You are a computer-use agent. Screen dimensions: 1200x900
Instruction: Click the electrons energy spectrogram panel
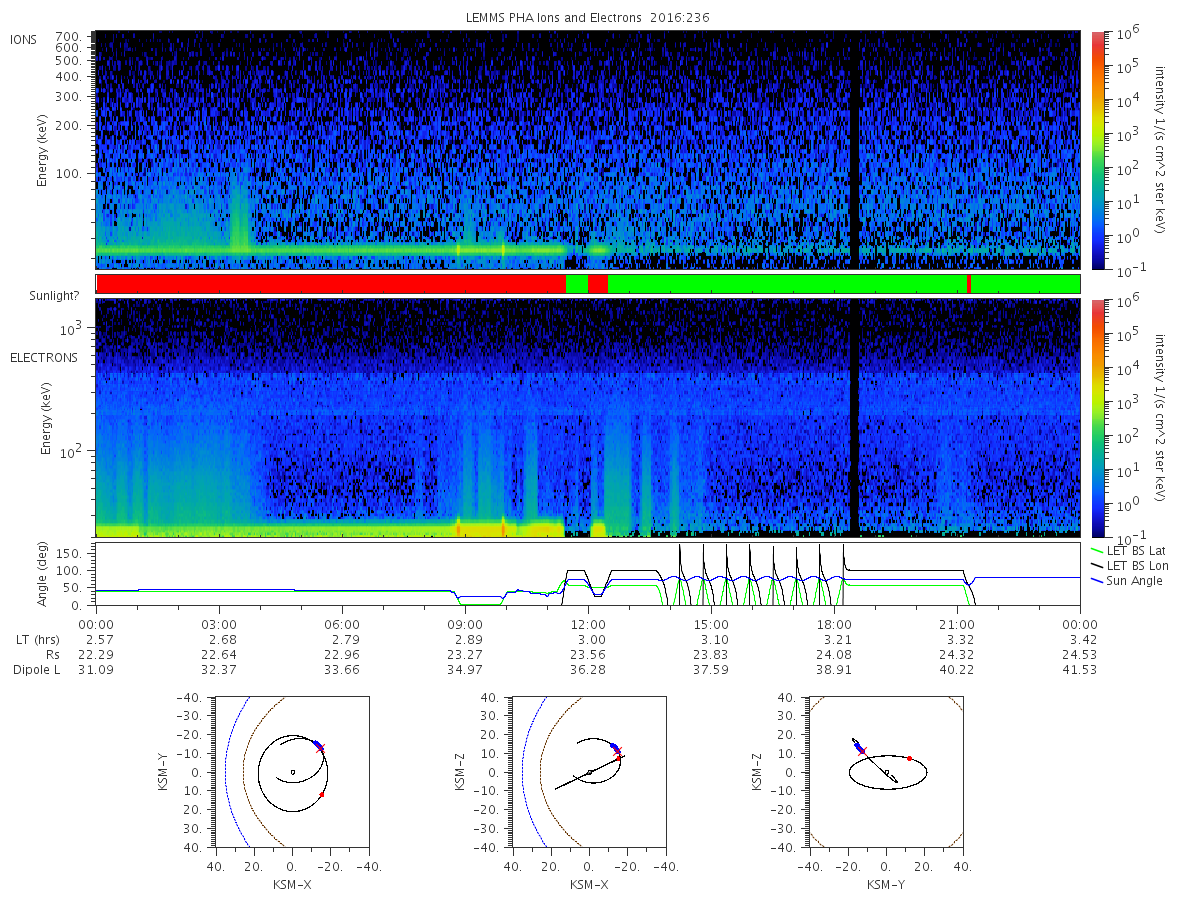(588, 418)
